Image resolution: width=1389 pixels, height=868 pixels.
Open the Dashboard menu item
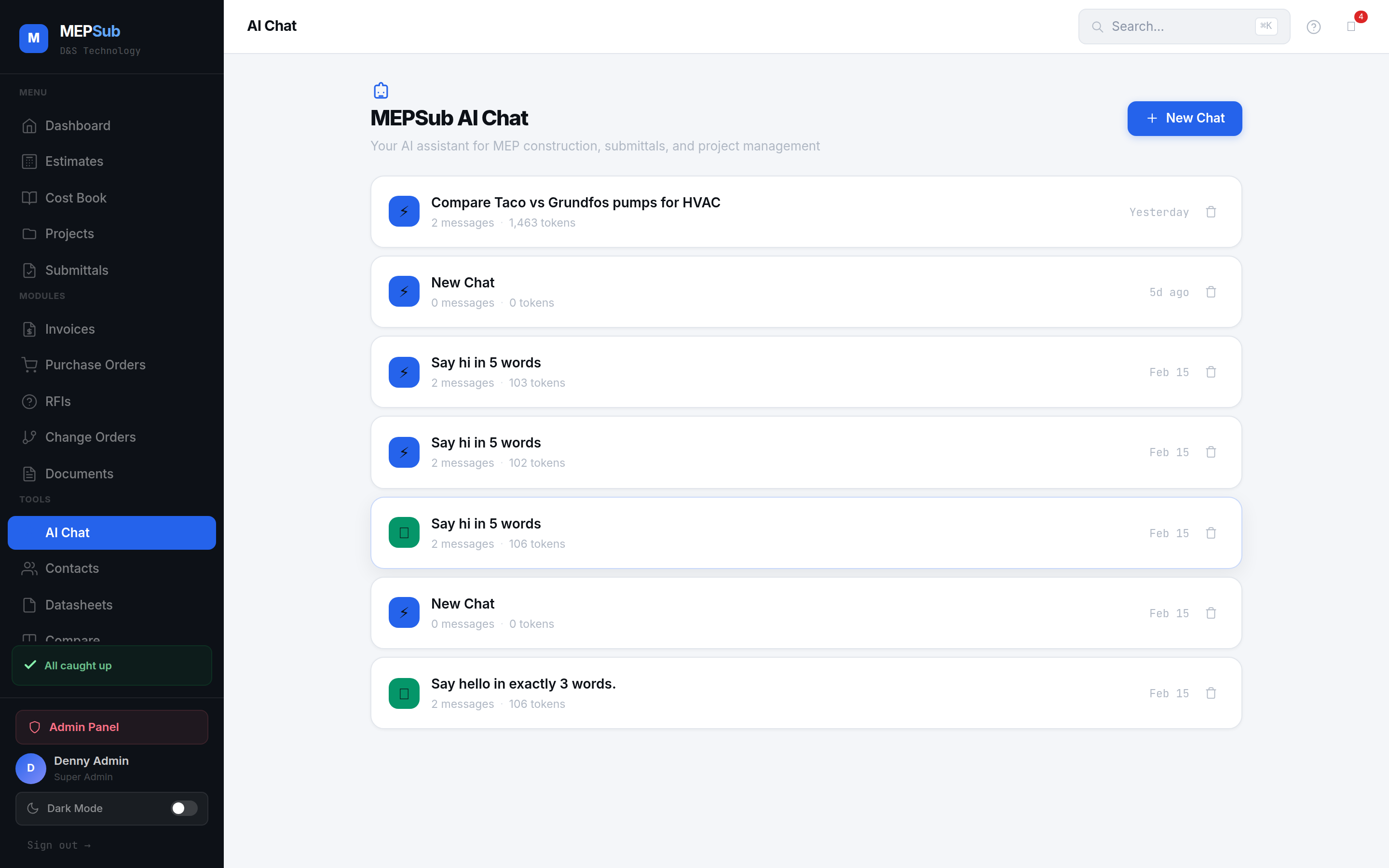(78, 126)
